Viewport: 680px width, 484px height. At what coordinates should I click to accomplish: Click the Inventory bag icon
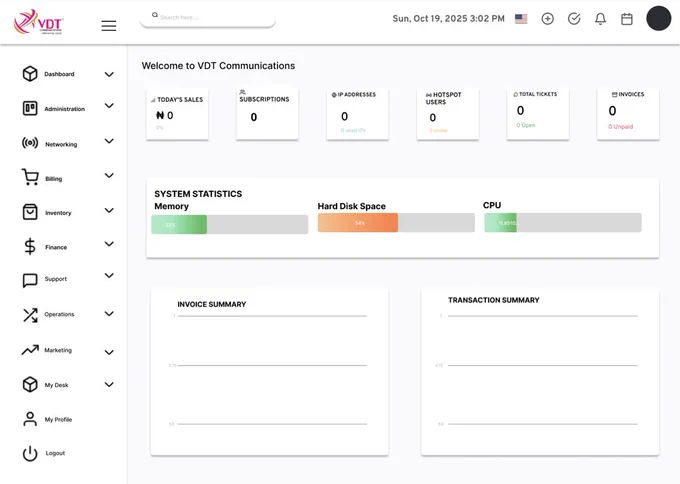30,212
